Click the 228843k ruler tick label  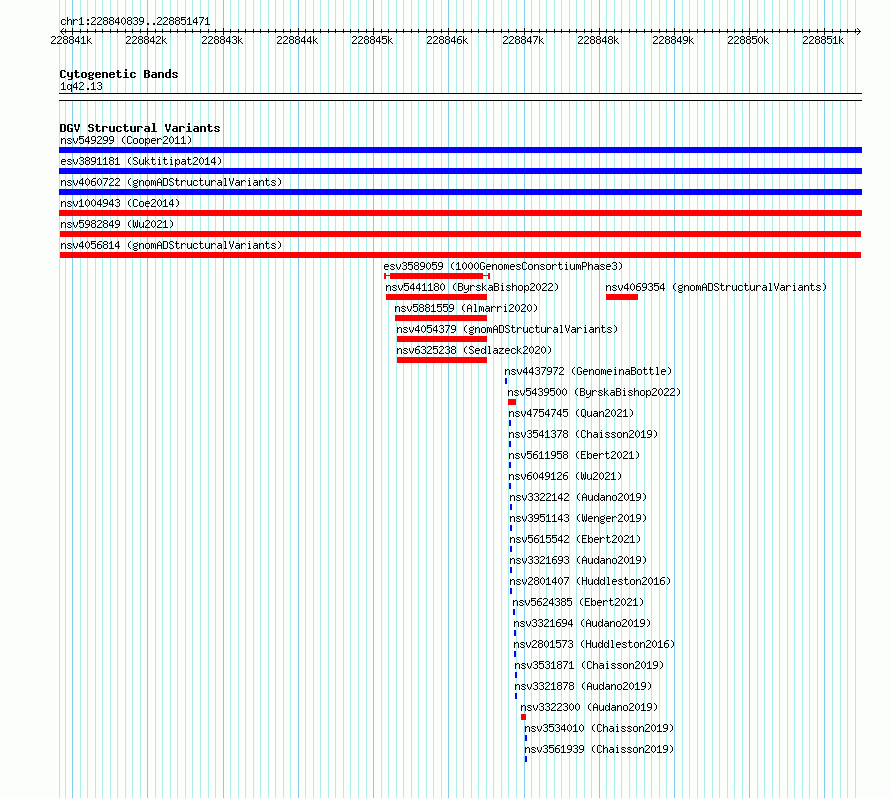[x=222, y=40]
